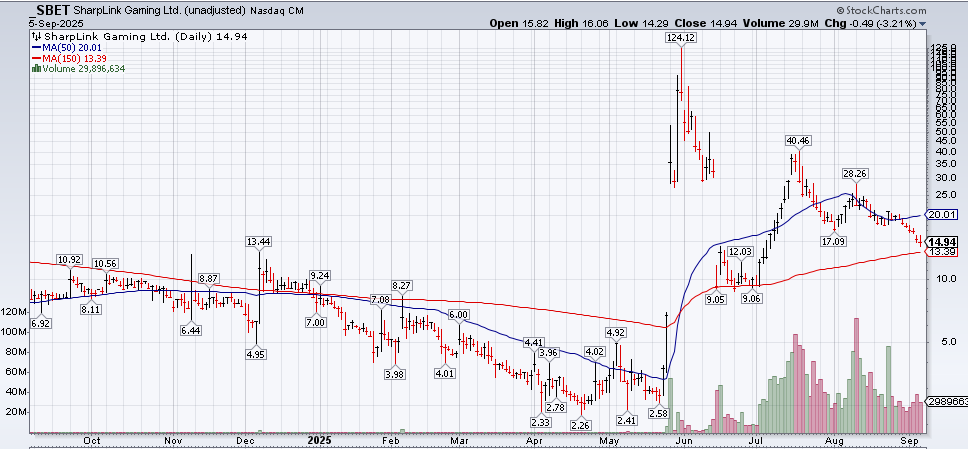
Task: Click the red MA(150) legend line marker
Action: pyautogui.click(x=35, y=58)
